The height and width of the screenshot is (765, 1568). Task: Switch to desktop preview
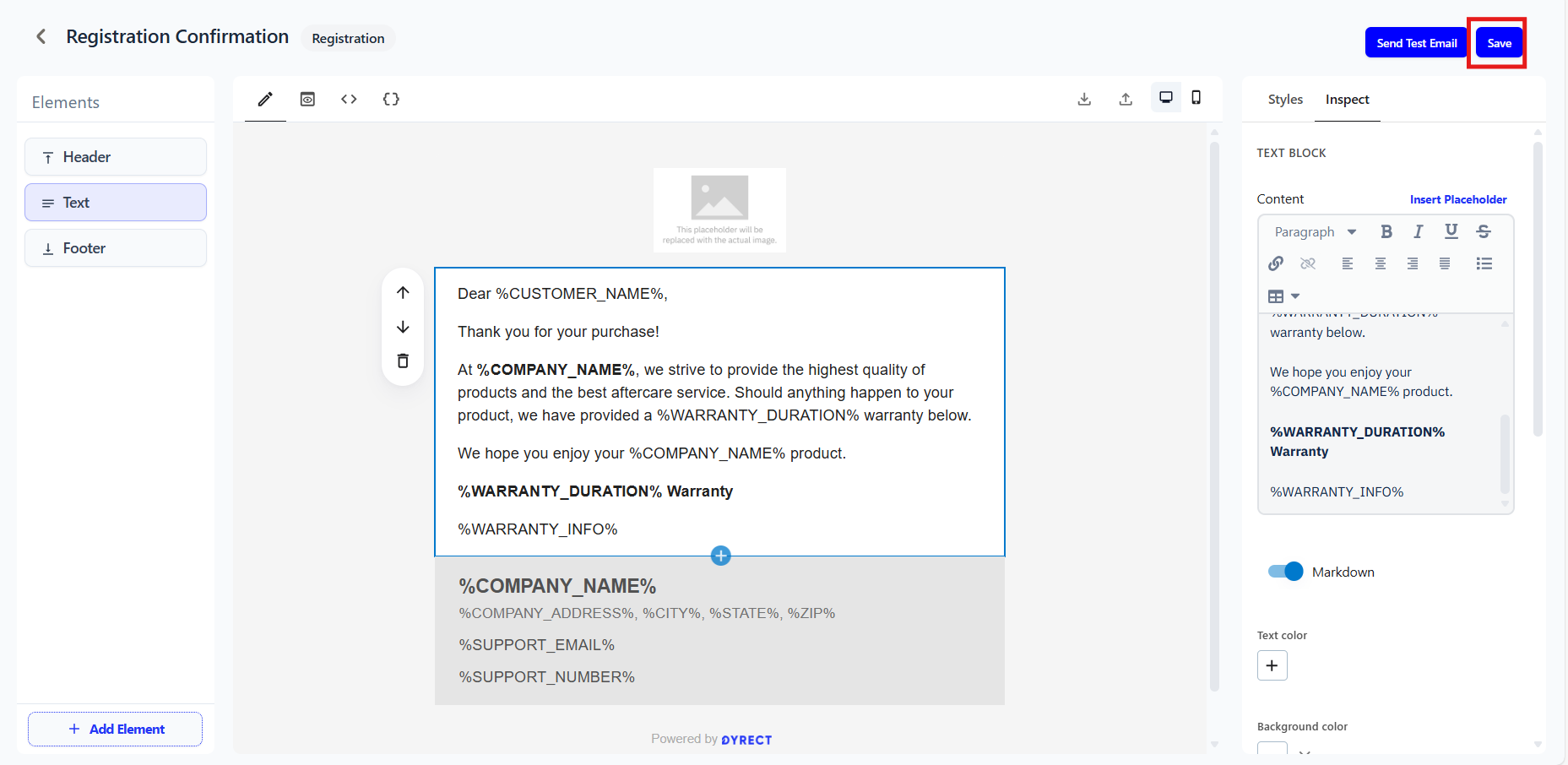[1165, 98]
